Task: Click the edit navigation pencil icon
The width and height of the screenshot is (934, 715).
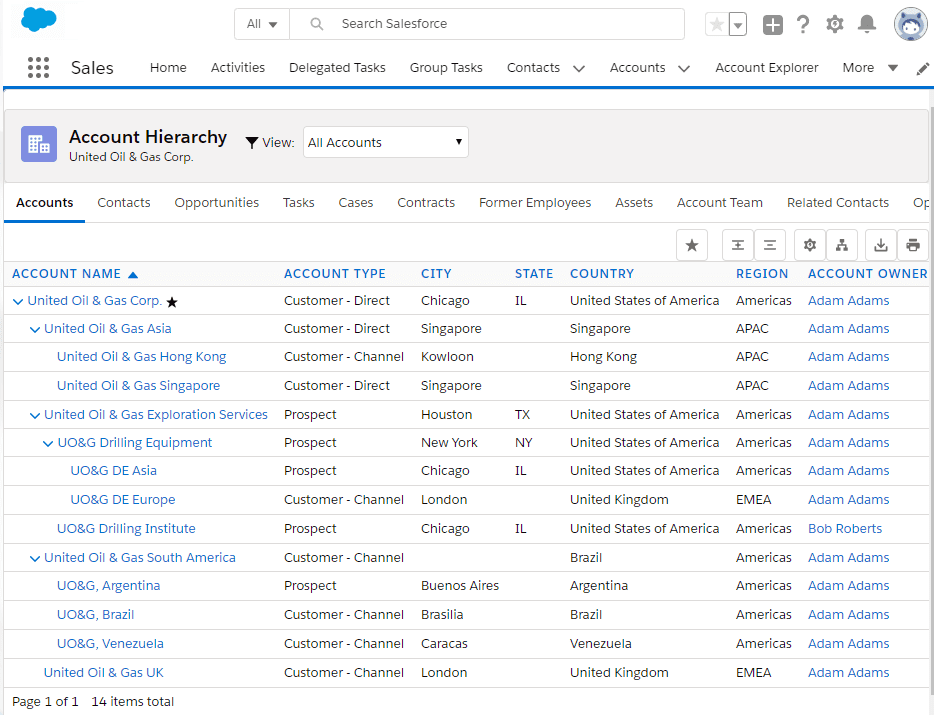Action: click(x=922, y=69)
